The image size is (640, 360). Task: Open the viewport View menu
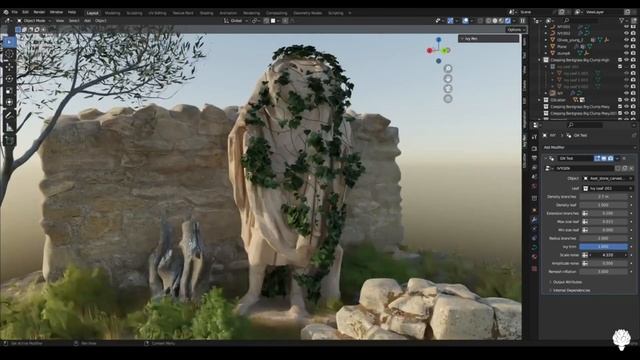click(x=60, y=20)
